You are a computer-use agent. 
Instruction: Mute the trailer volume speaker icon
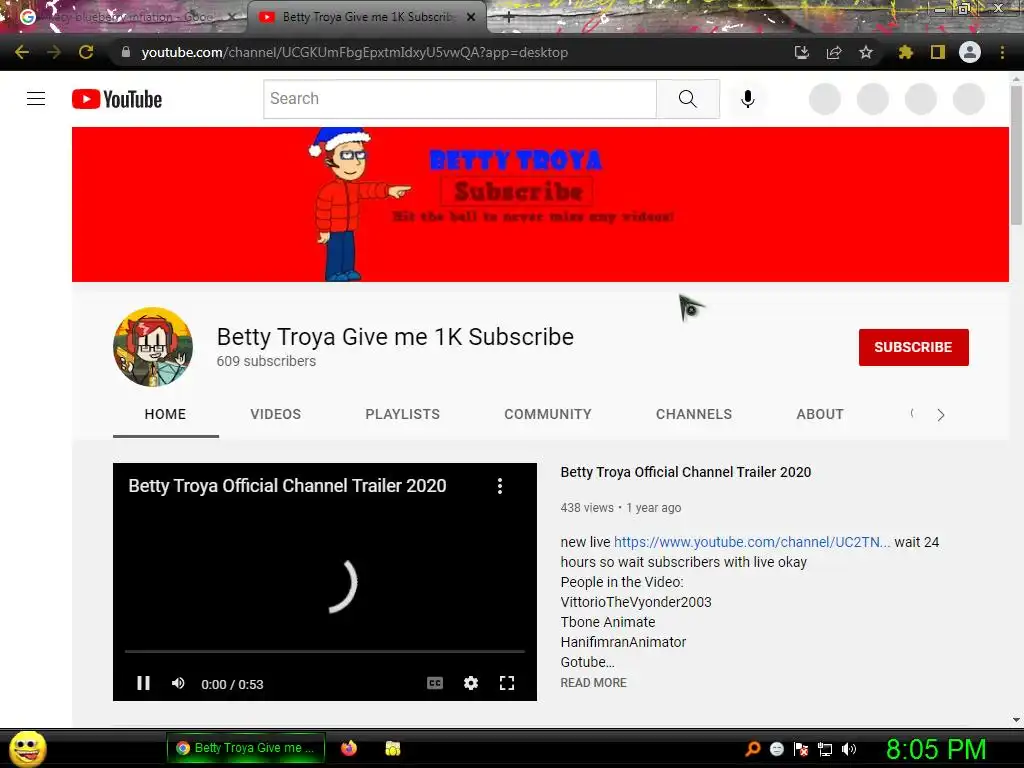coord(178,683)
